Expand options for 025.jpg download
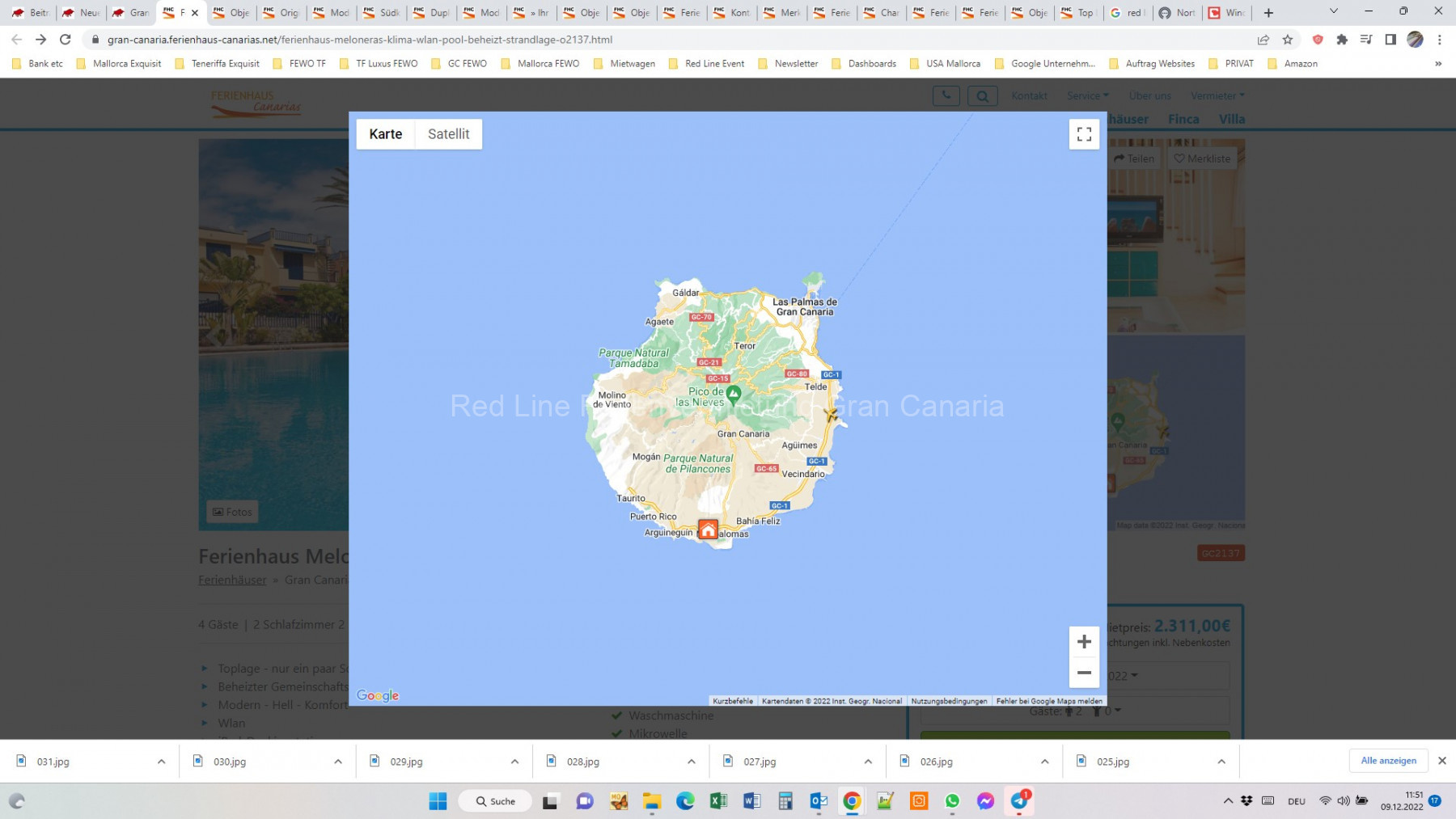This screenshot has width=1456, height=819. pos(1221,762)
